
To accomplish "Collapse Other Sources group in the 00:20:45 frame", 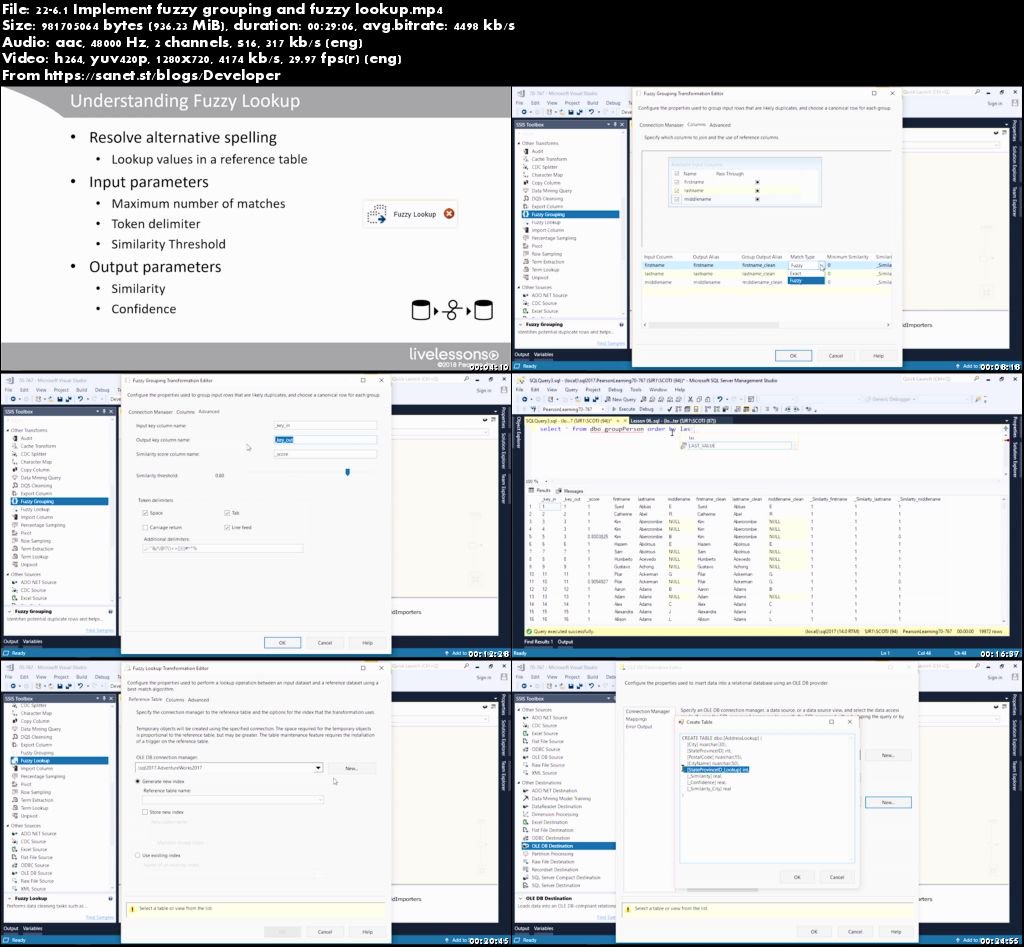I will pyautogui.click(x=8, y=826).
